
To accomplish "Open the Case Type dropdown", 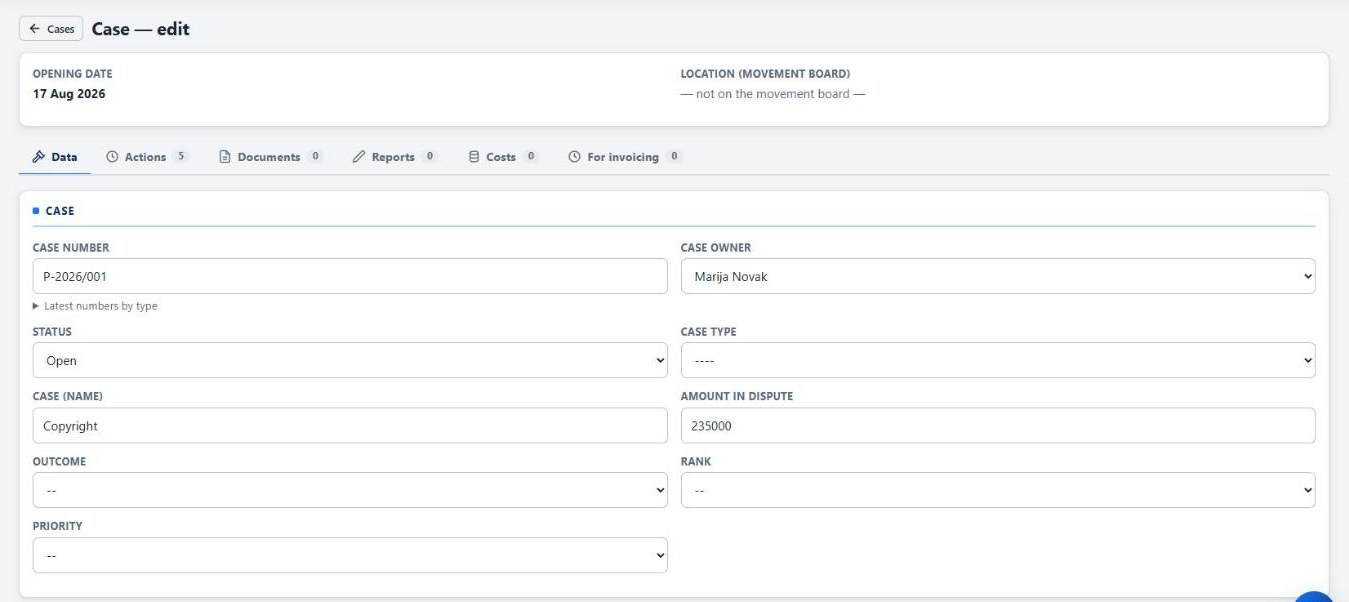I will [x=998, y=360].
